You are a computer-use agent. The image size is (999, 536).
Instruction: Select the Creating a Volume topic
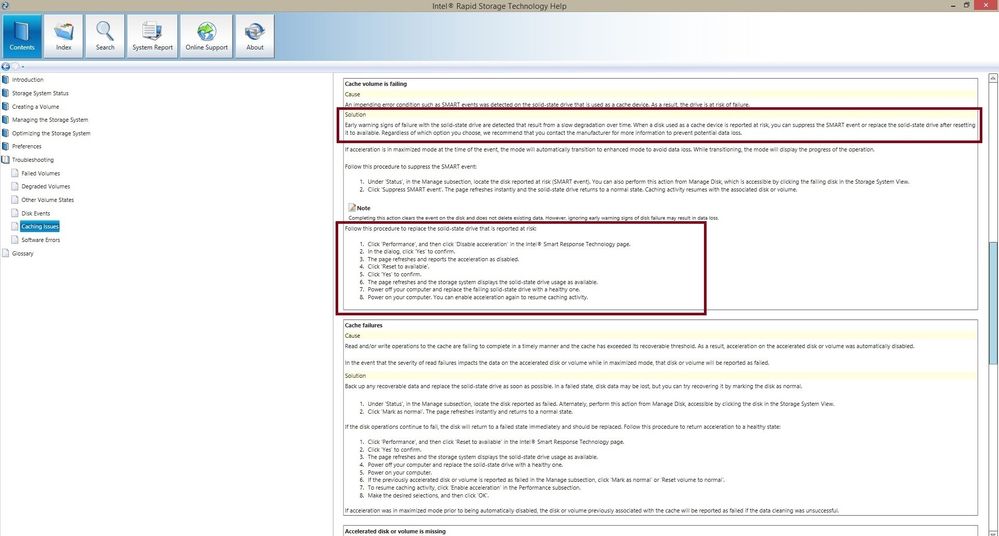pos(35,106)
